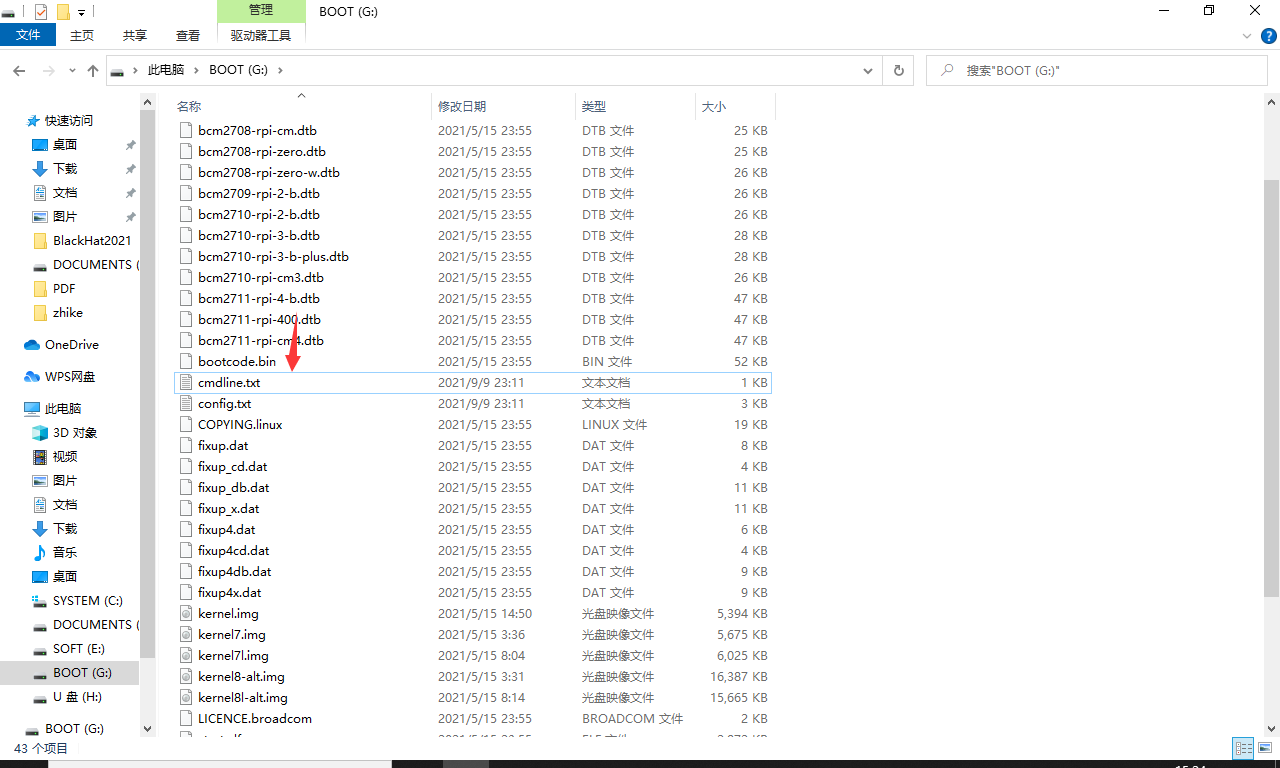Open 快速访问 in navigation pane
This screenshot has height=768, width=1280.
69,121
